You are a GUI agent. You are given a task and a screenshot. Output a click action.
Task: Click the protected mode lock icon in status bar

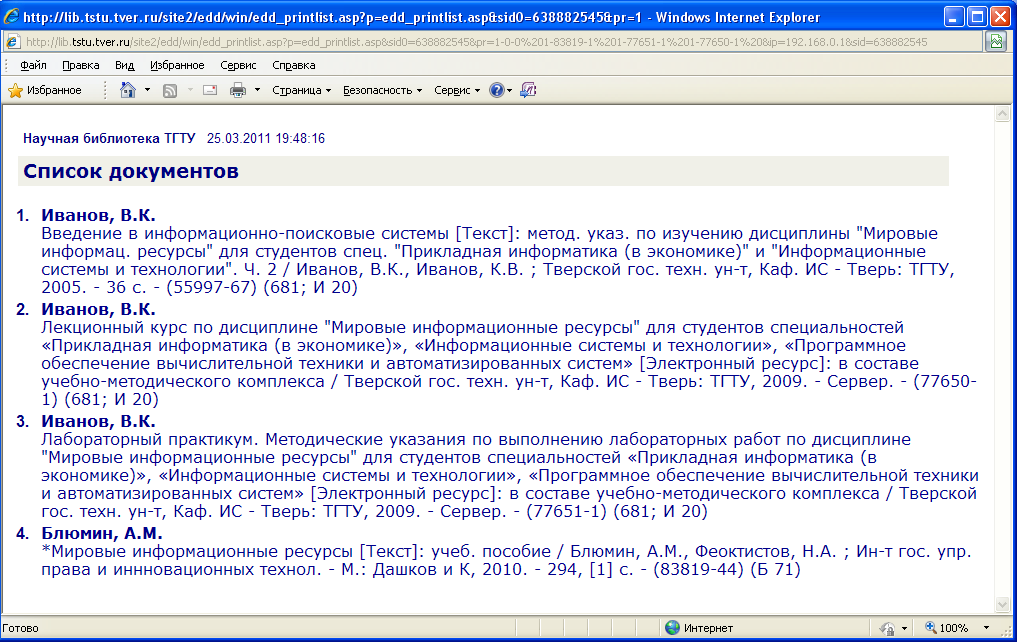click(886, 628)
